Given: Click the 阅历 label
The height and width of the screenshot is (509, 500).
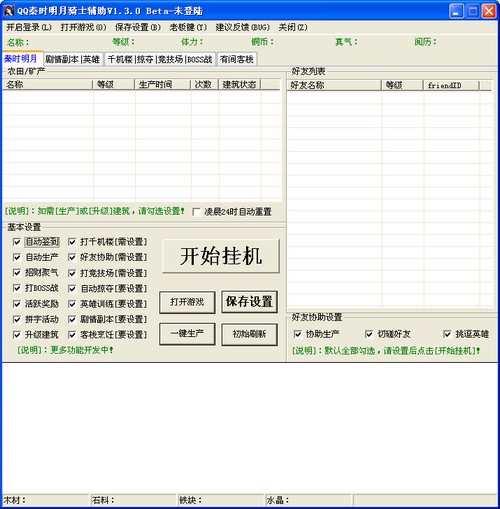Looking at the screenshot, I should [425, 42].
